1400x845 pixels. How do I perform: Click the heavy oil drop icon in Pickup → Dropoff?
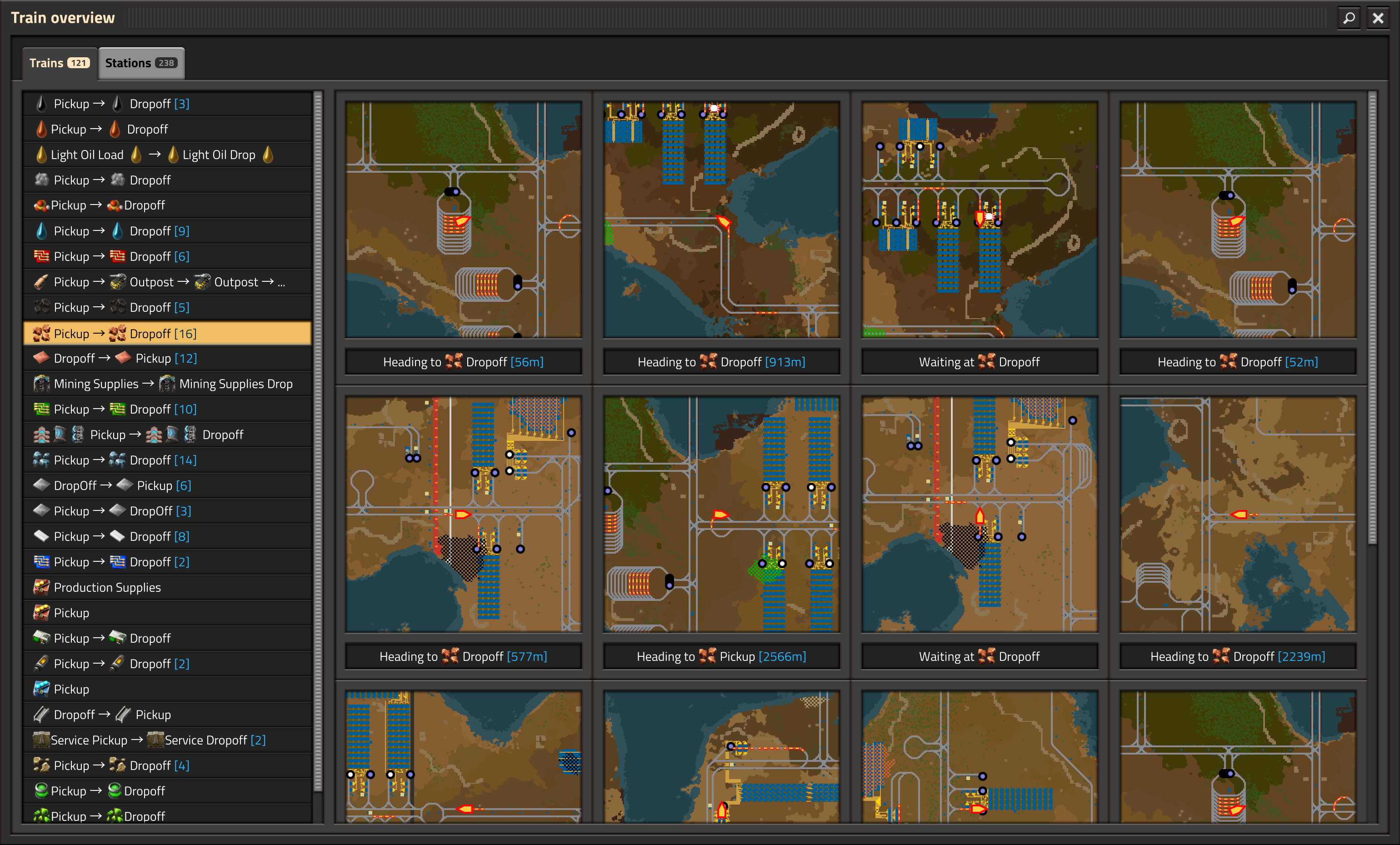pos(41,129)
